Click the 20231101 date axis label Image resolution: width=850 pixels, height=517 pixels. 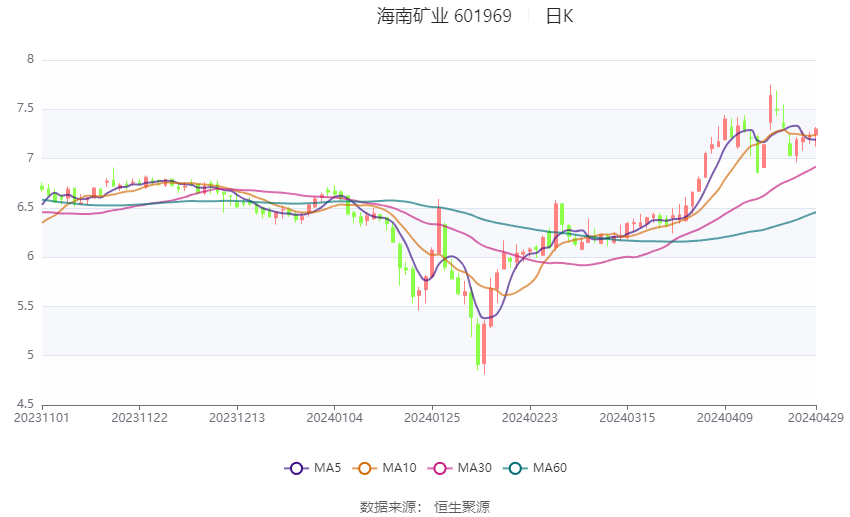(x=42, y=418)
